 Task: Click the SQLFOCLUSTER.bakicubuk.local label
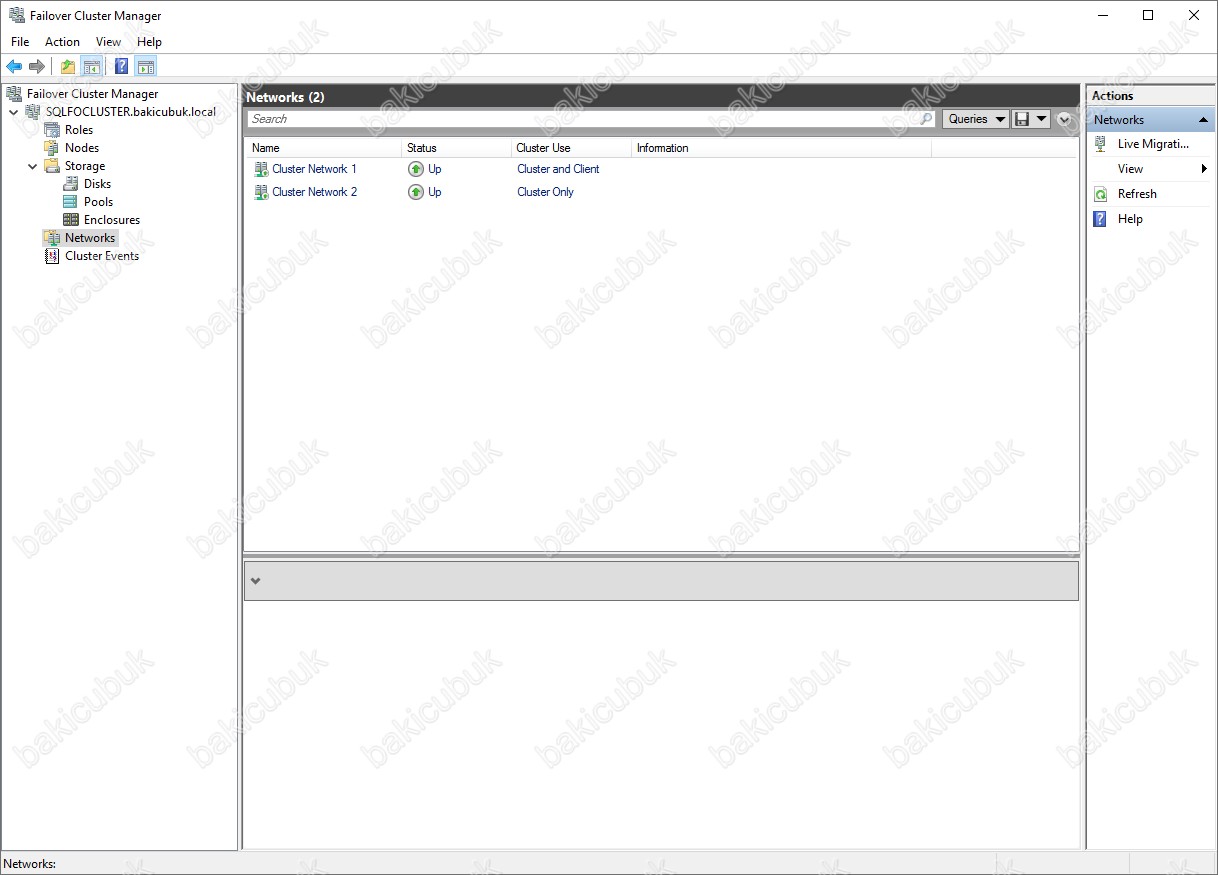tap(131, 112)
